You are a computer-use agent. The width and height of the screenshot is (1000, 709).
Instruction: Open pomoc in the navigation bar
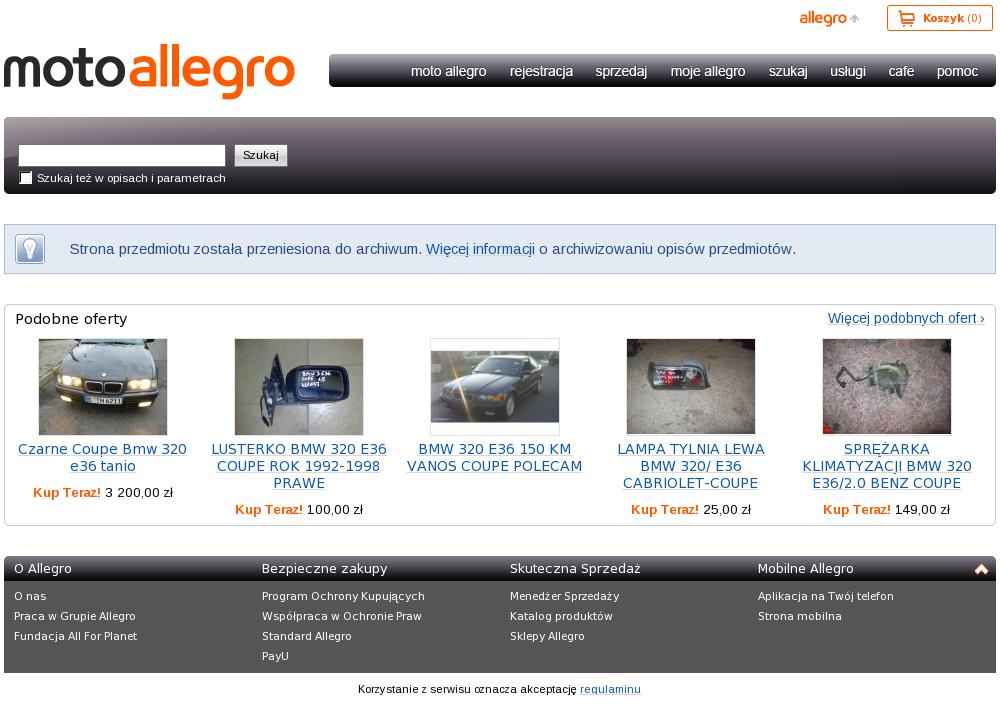[957, 71]
